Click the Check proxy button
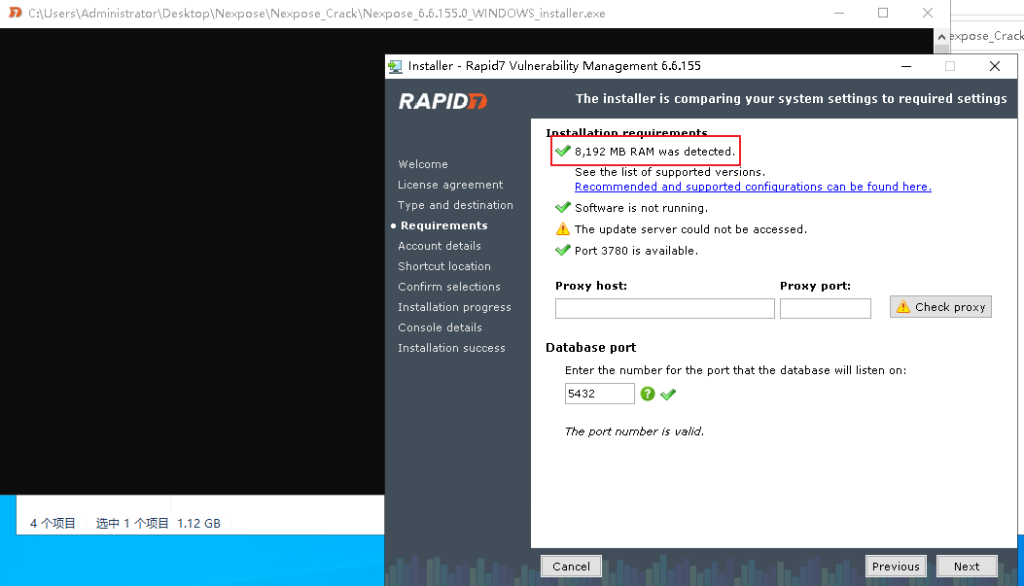The width and height of the screenshot is (1024, 586). [x=940, y=306]
